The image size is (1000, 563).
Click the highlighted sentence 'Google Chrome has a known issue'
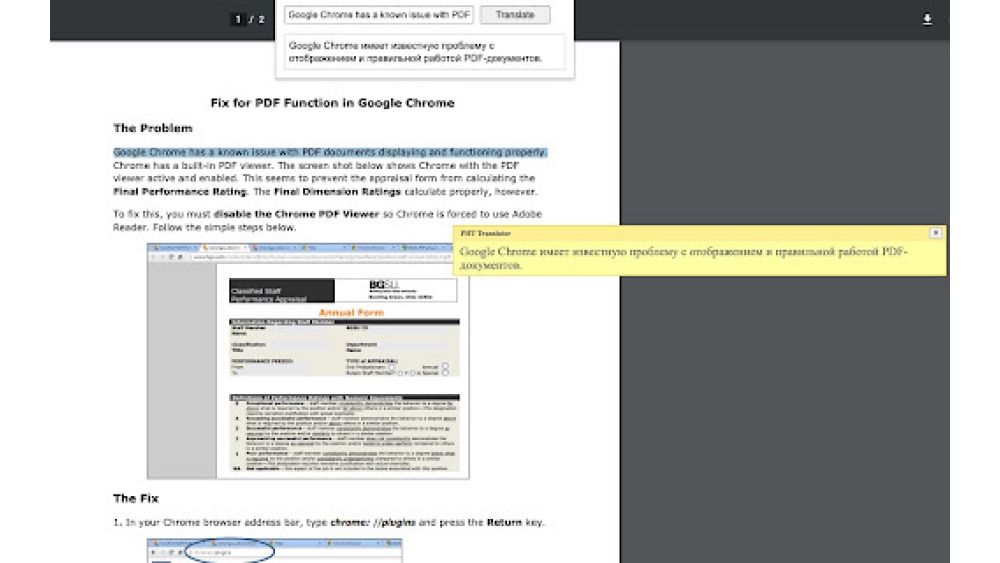tap(330, 152)
